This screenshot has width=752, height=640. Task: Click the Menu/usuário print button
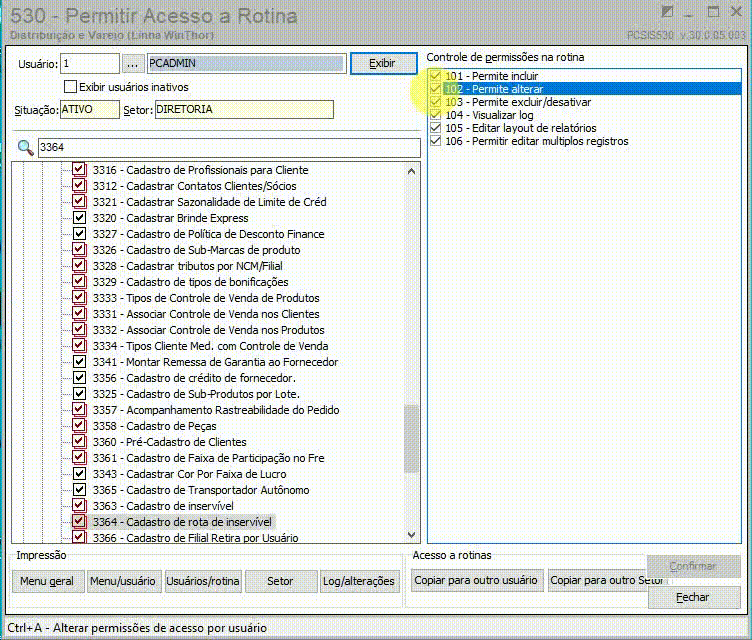point(123,581)
